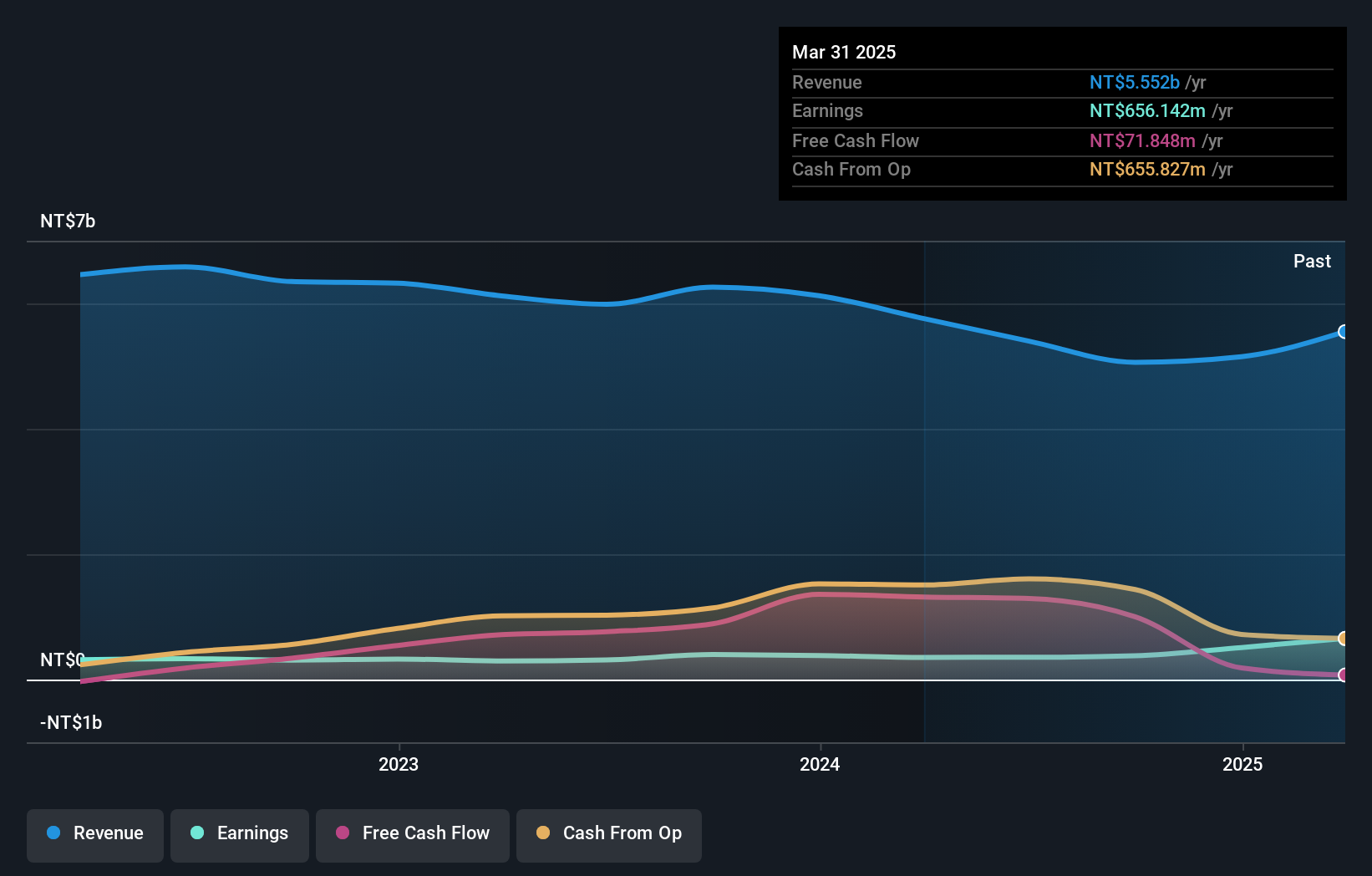Image resolution: width=1372 pixels, height=876 pixels.
Task: Click the teal Earnings legend dot
Action: [197, 833]
